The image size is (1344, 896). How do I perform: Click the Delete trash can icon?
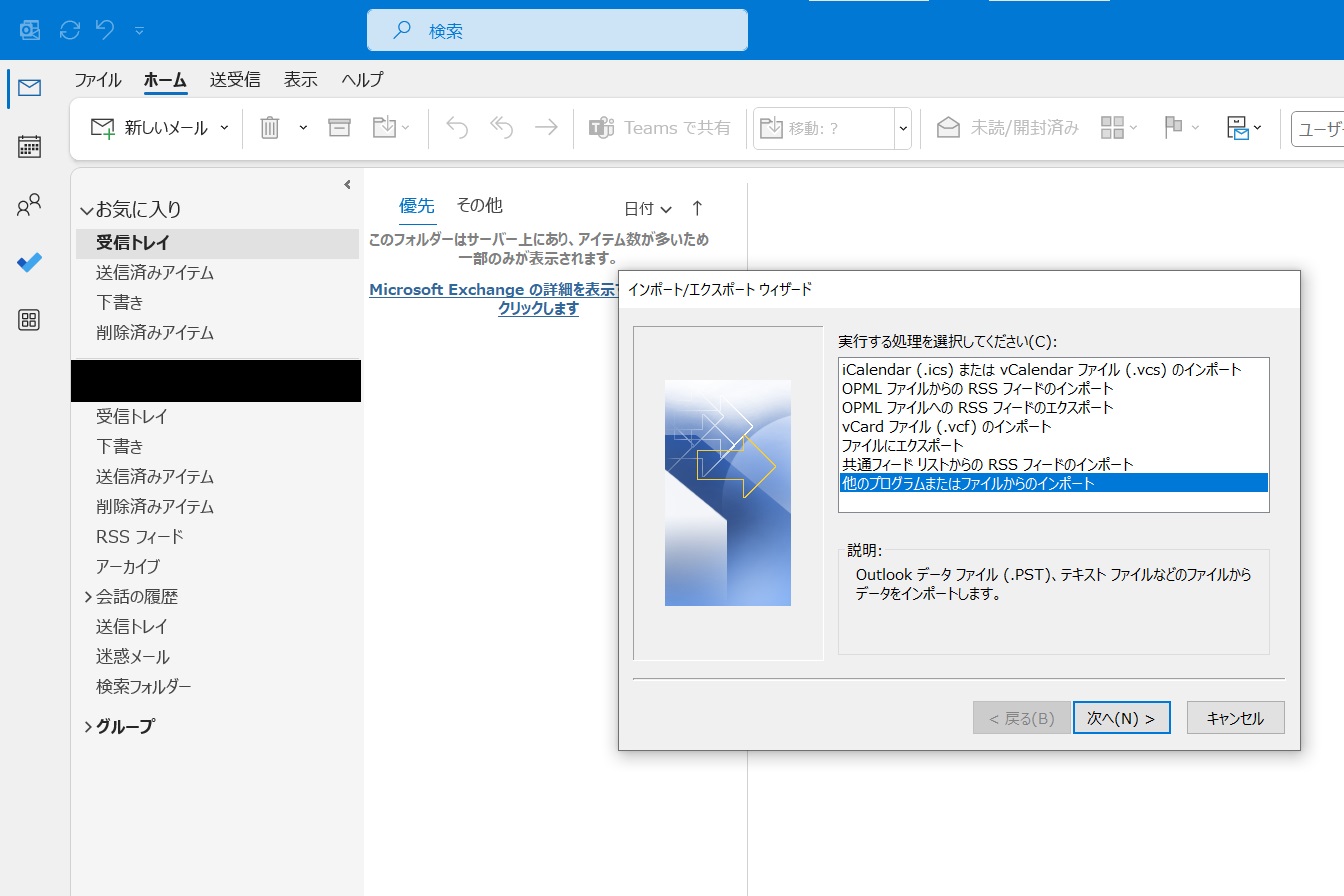click(x=269, y=128)
